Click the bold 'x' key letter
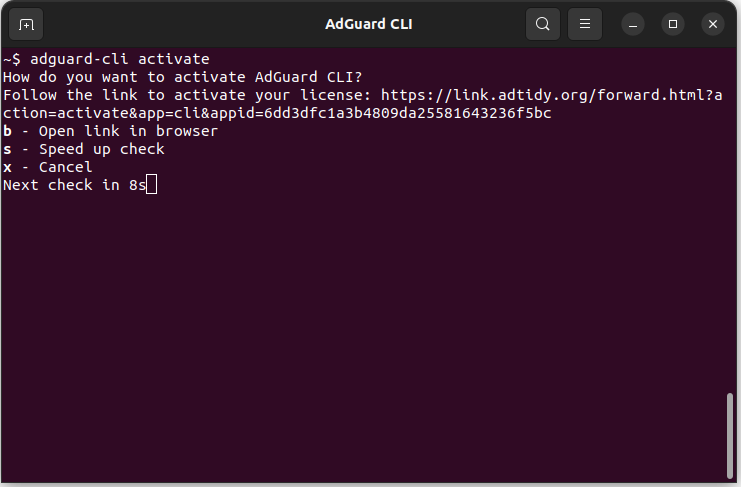Viewport: 741px width, 487px height. click(x=8, y=167)
